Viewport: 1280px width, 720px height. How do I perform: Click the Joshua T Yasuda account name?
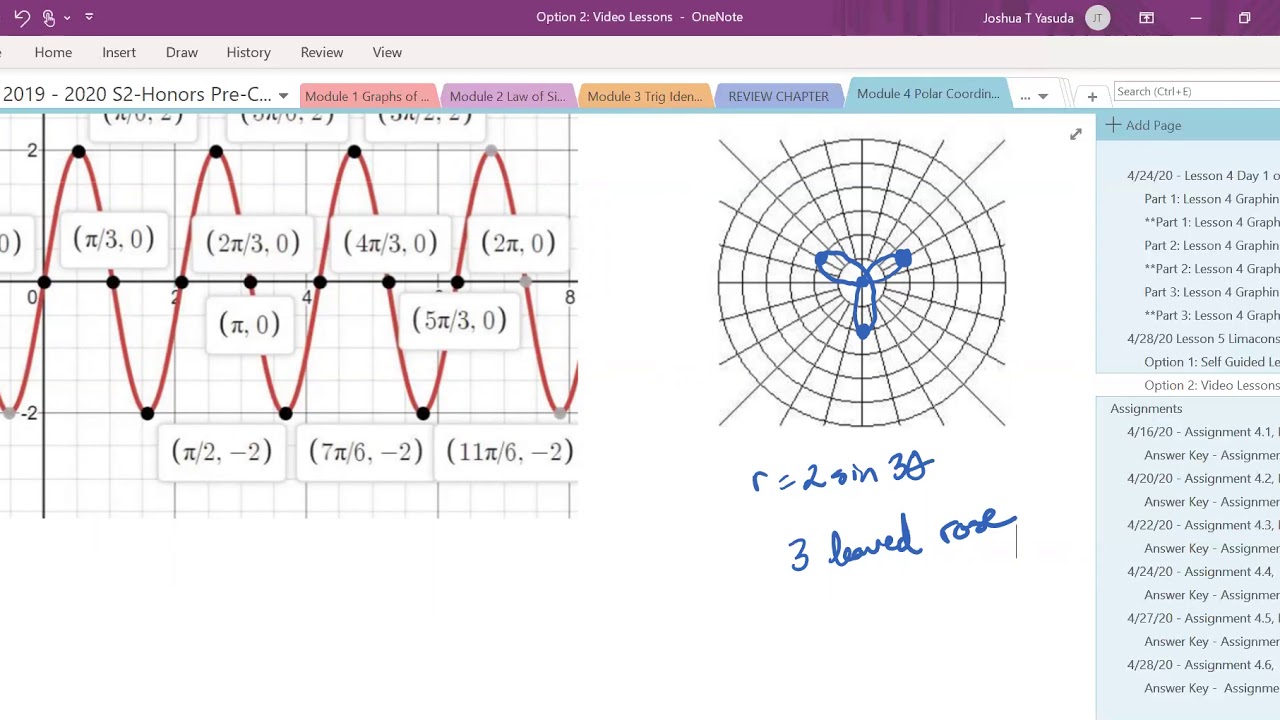point(1028,17)
